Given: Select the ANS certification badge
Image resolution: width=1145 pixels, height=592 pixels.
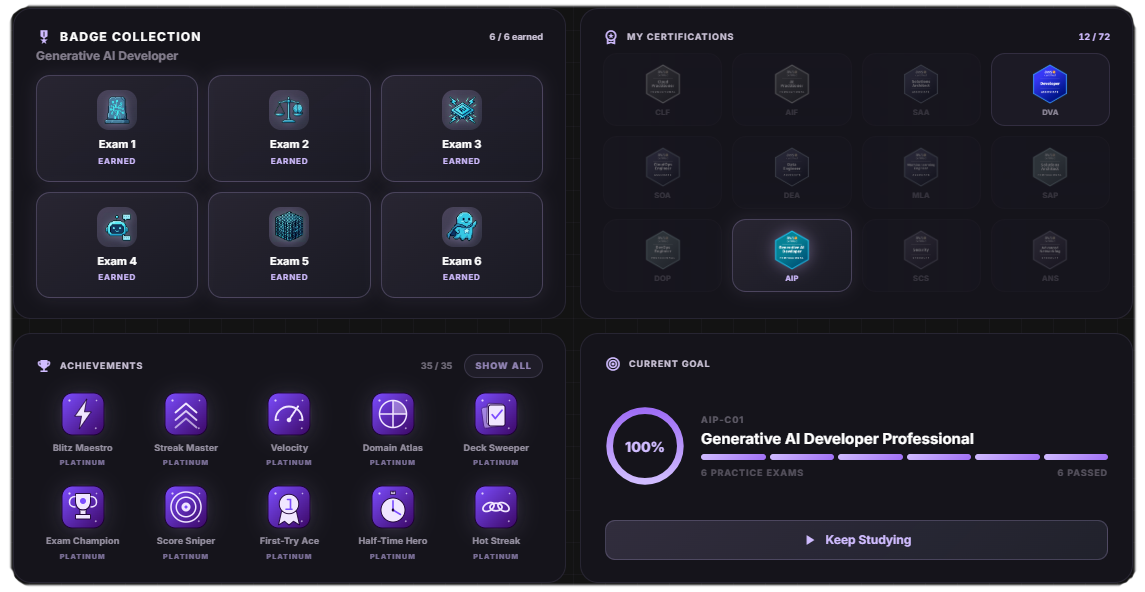Looking at the screenshot, I should 1050,255.
